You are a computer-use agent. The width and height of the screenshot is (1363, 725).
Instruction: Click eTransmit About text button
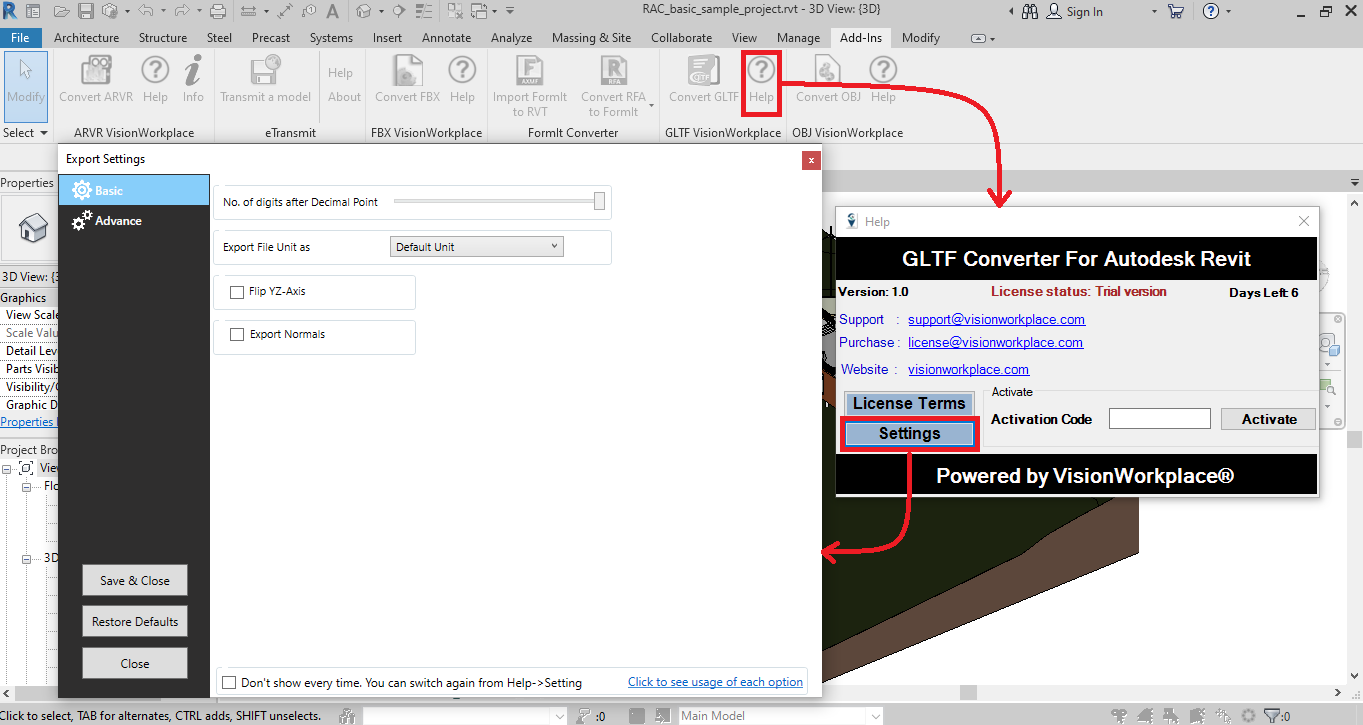pos(344,97)
